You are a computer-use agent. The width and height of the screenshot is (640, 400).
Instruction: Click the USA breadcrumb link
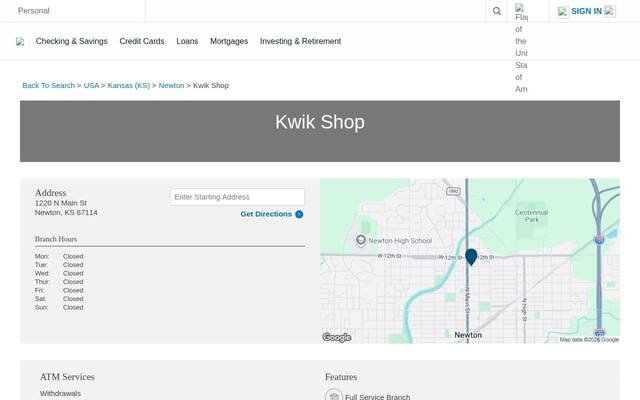click(x=91, y=85)
